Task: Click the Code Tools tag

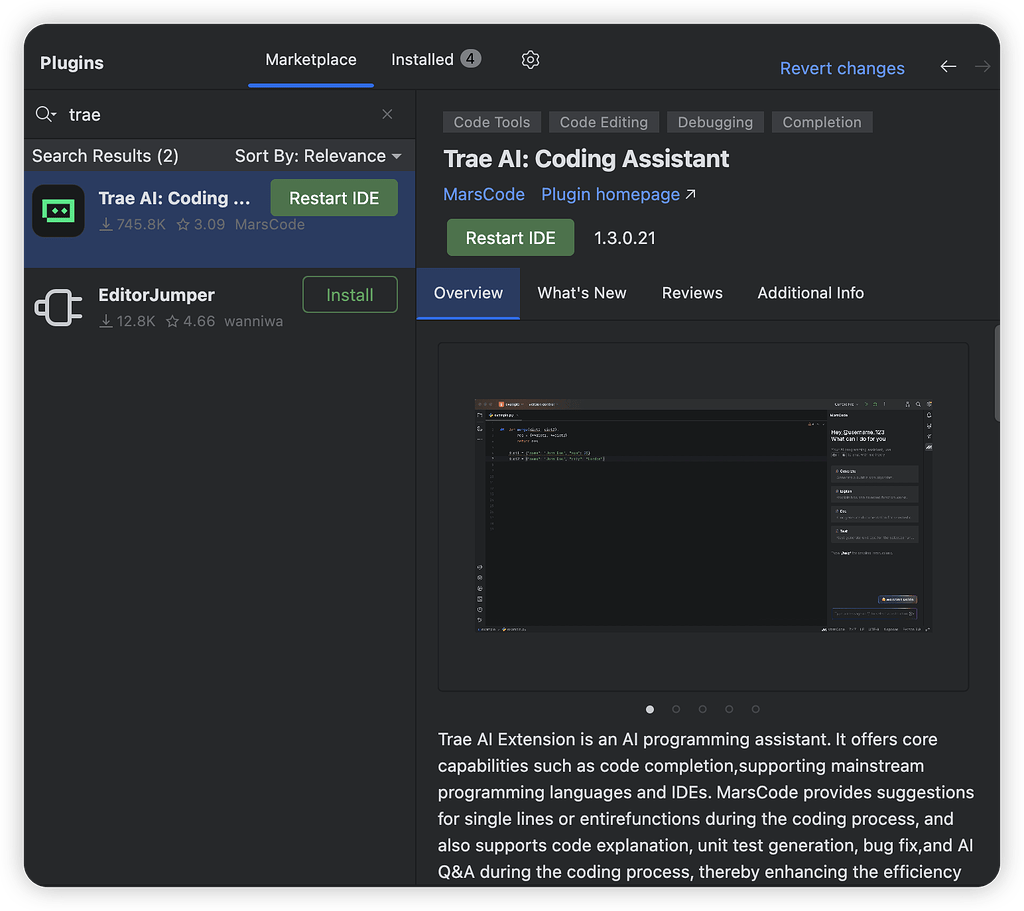Action: [492, 122]
